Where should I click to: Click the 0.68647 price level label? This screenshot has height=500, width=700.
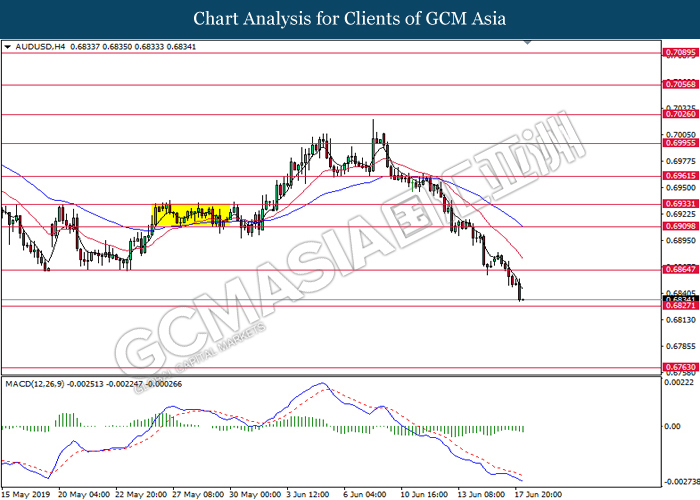(x=680, y=269)
